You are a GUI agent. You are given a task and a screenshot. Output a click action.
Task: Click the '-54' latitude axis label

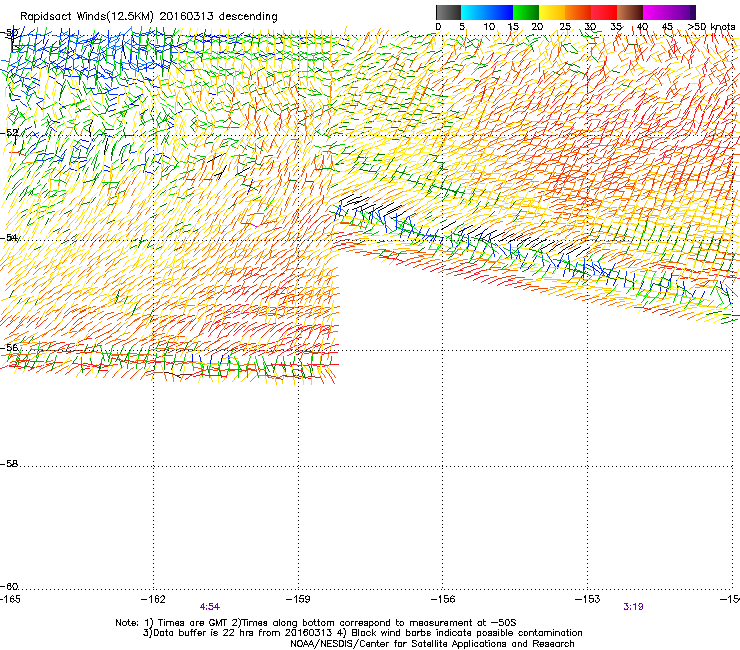(x=9, y=238)
